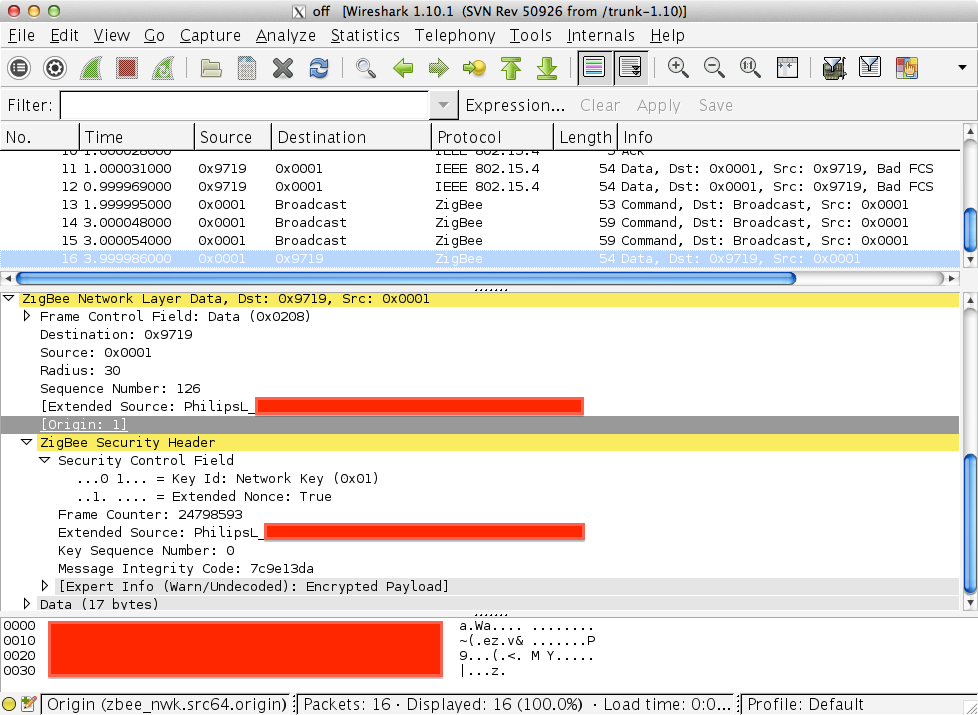Edit display filter icon
This screenshot has height=715, width=978.
click(870, 67)
